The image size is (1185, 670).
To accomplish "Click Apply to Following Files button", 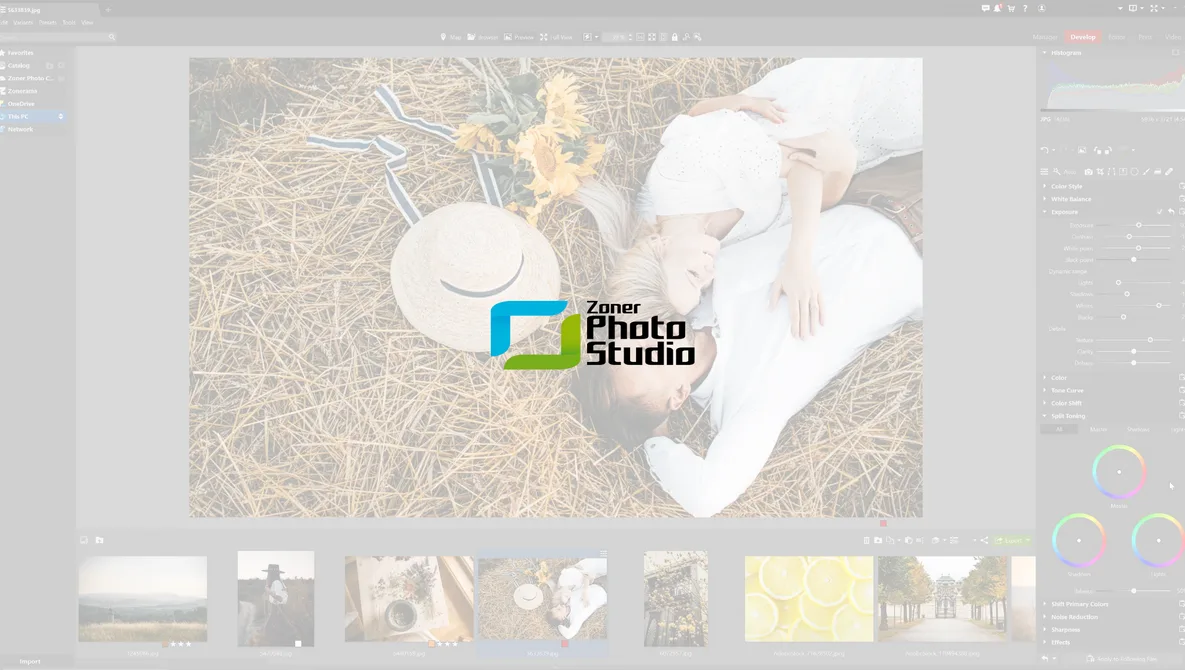I will (x=1122, y=659).
